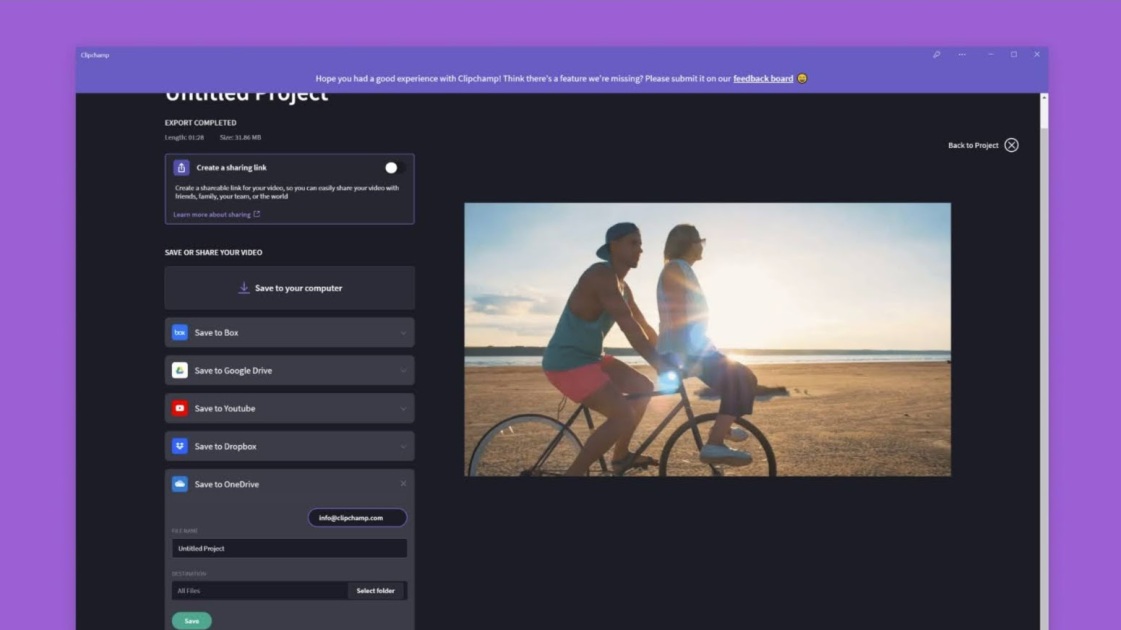Click the key icon in the title bar

pyautogui.click(x=937, y=55)
